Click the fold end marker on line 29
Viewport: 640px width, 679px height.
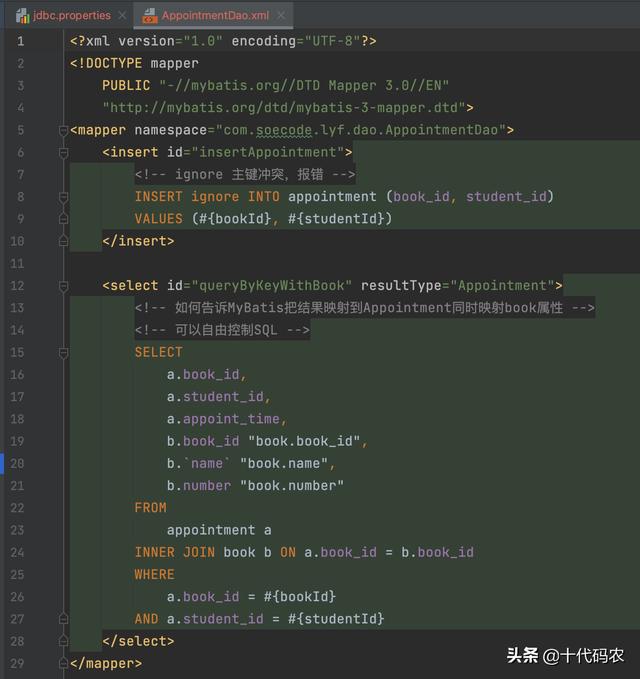(64, 663)
